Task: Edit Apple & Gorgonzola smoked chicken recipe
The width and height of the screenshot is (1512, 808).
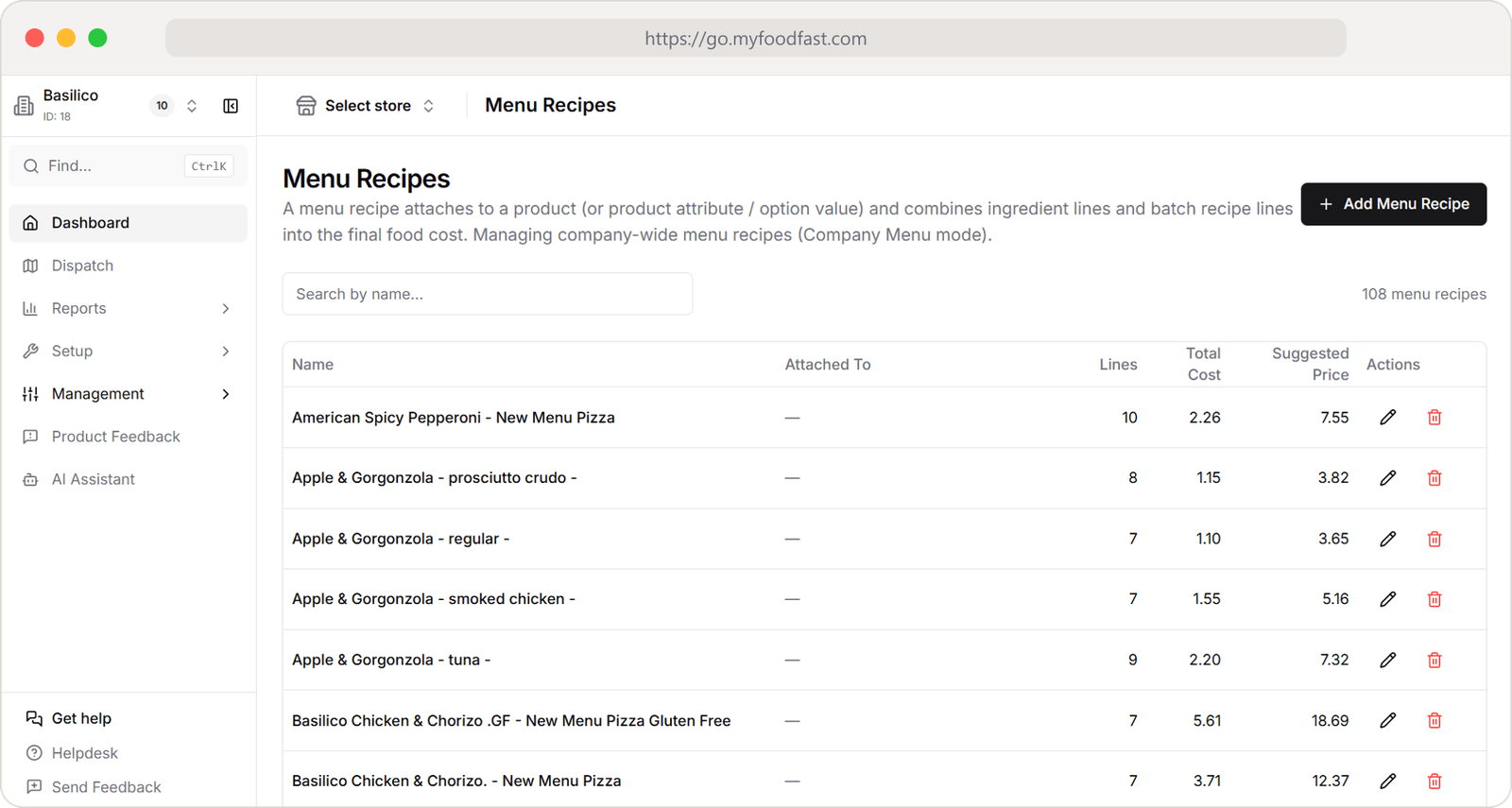Action: [x=1387, y=599]
